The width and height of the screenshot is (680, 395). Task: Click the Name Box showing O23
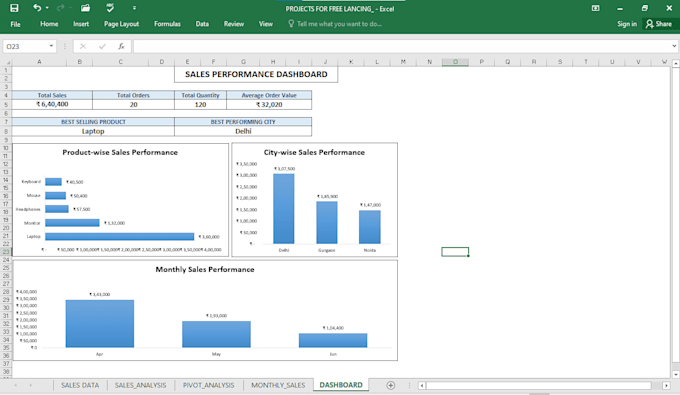click(25, 46)
